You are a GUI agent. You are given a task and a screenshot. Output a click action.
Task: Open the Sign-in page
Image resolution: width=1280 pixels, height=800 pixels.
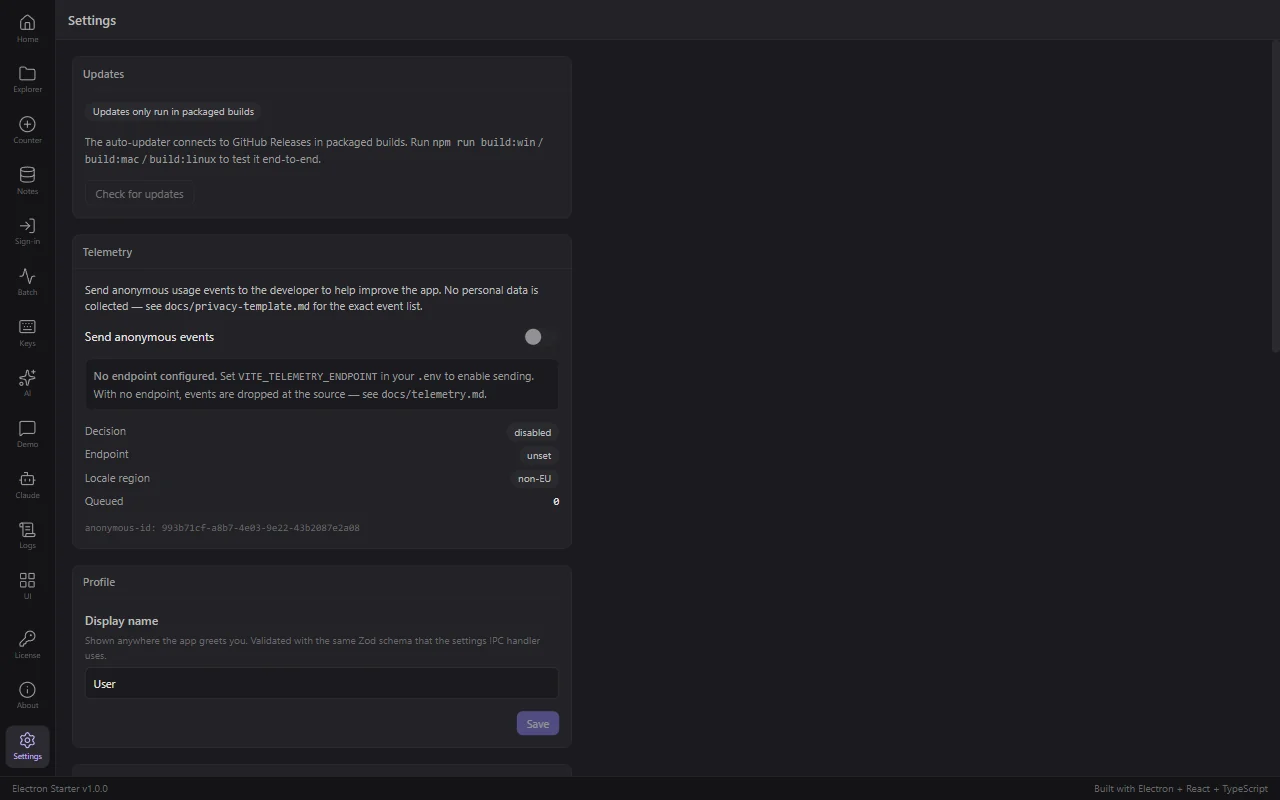[27, 232]
